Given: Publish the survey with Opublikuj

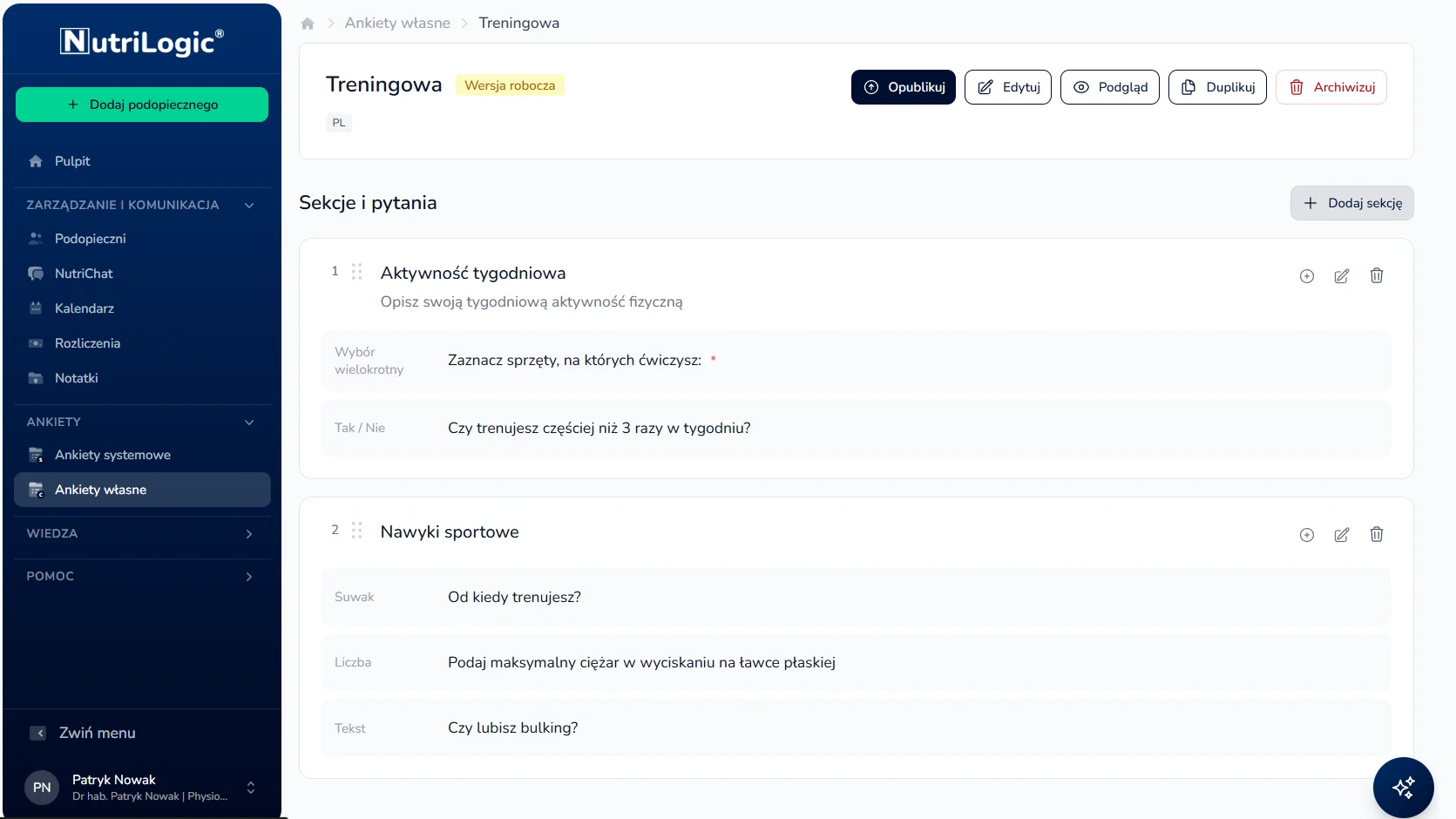Looking at the screenshot, I should [904, 87].
